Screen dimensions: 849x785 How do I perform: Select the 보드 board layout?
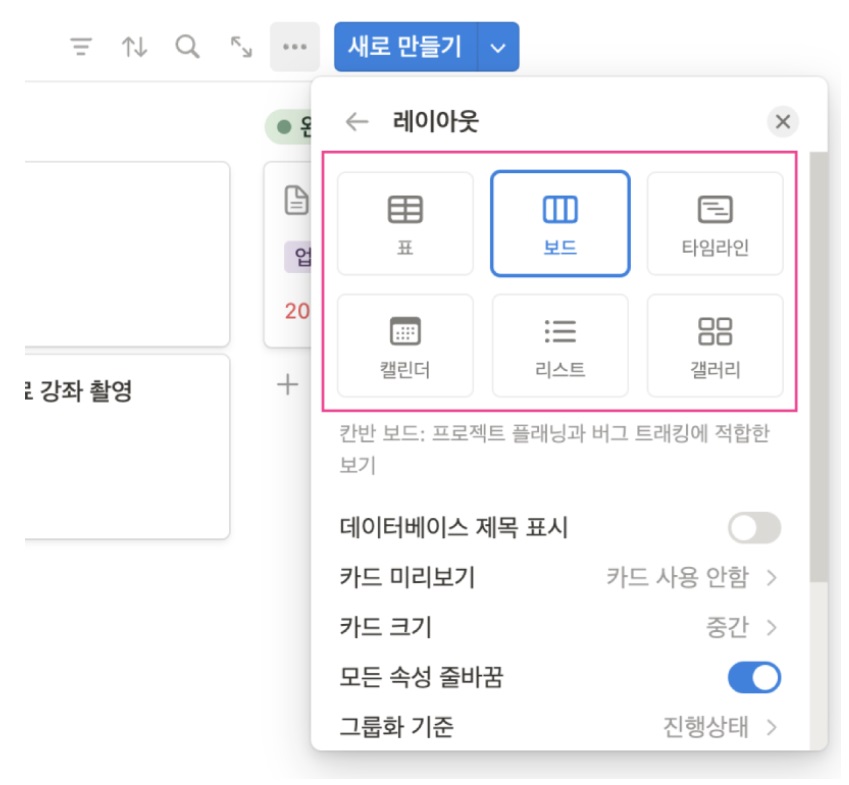point(560,224)
